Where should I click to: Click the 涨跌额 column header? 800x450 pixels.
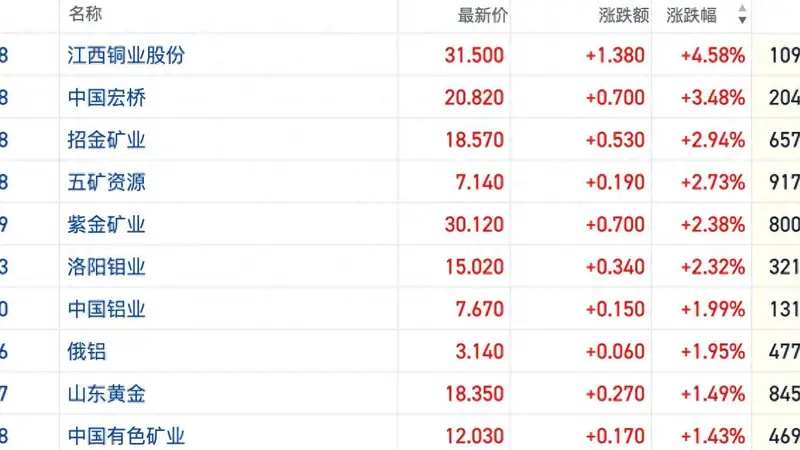pyautogui.click(x=623, y=15)
